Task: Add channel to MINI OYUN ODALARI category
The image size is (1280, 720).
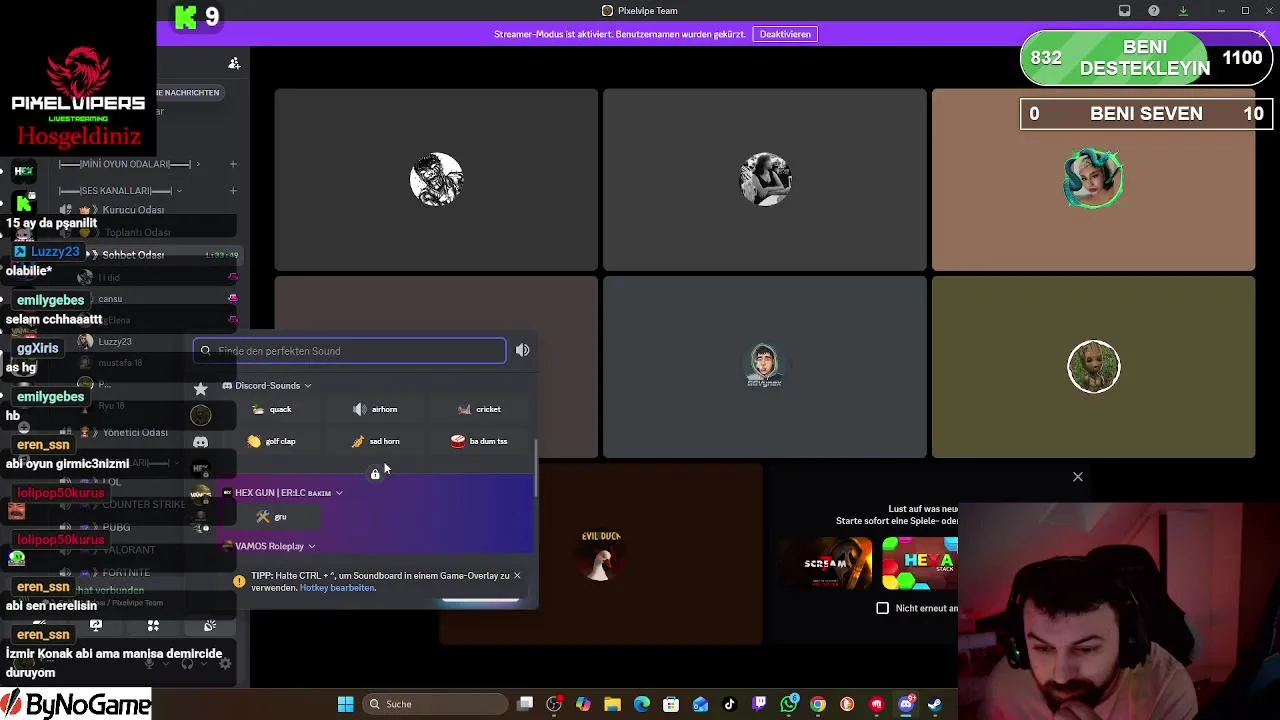Action: [233, 164]
